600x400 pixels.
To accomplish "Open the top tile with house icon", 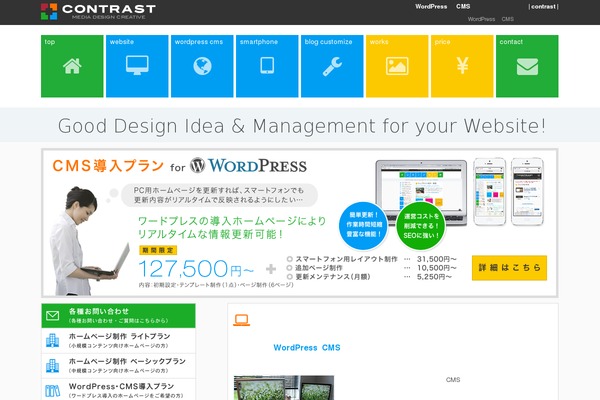I will click(x=72, y=66).
